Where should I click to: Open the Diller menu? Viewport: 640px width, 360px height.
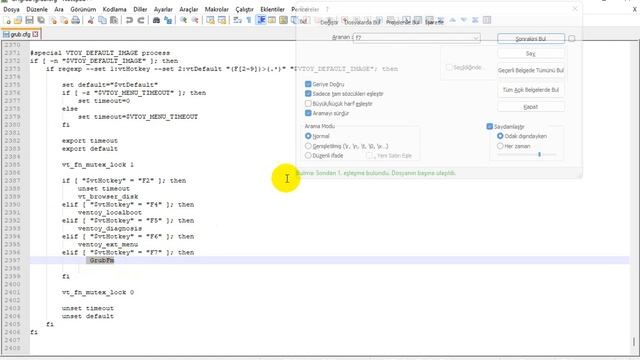[140, 9]
